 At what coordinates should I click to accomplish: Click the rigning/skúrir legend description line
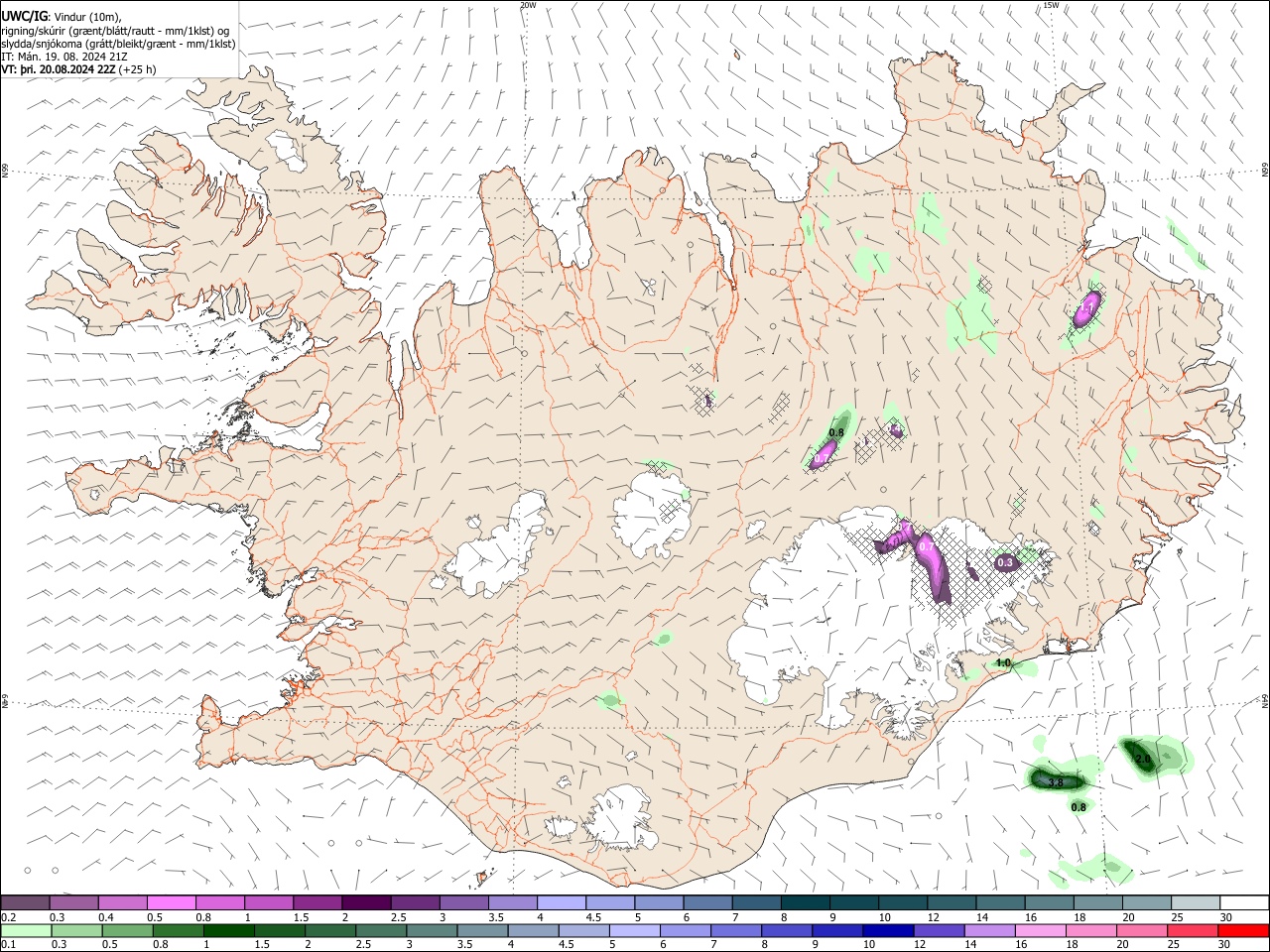point(115,30)
